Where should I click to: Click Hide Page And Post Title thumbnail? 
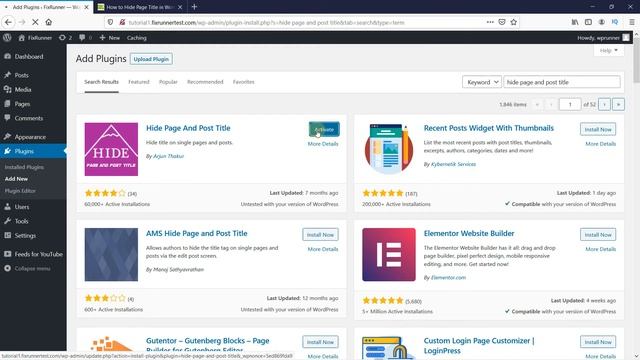[x=111, y=149]
